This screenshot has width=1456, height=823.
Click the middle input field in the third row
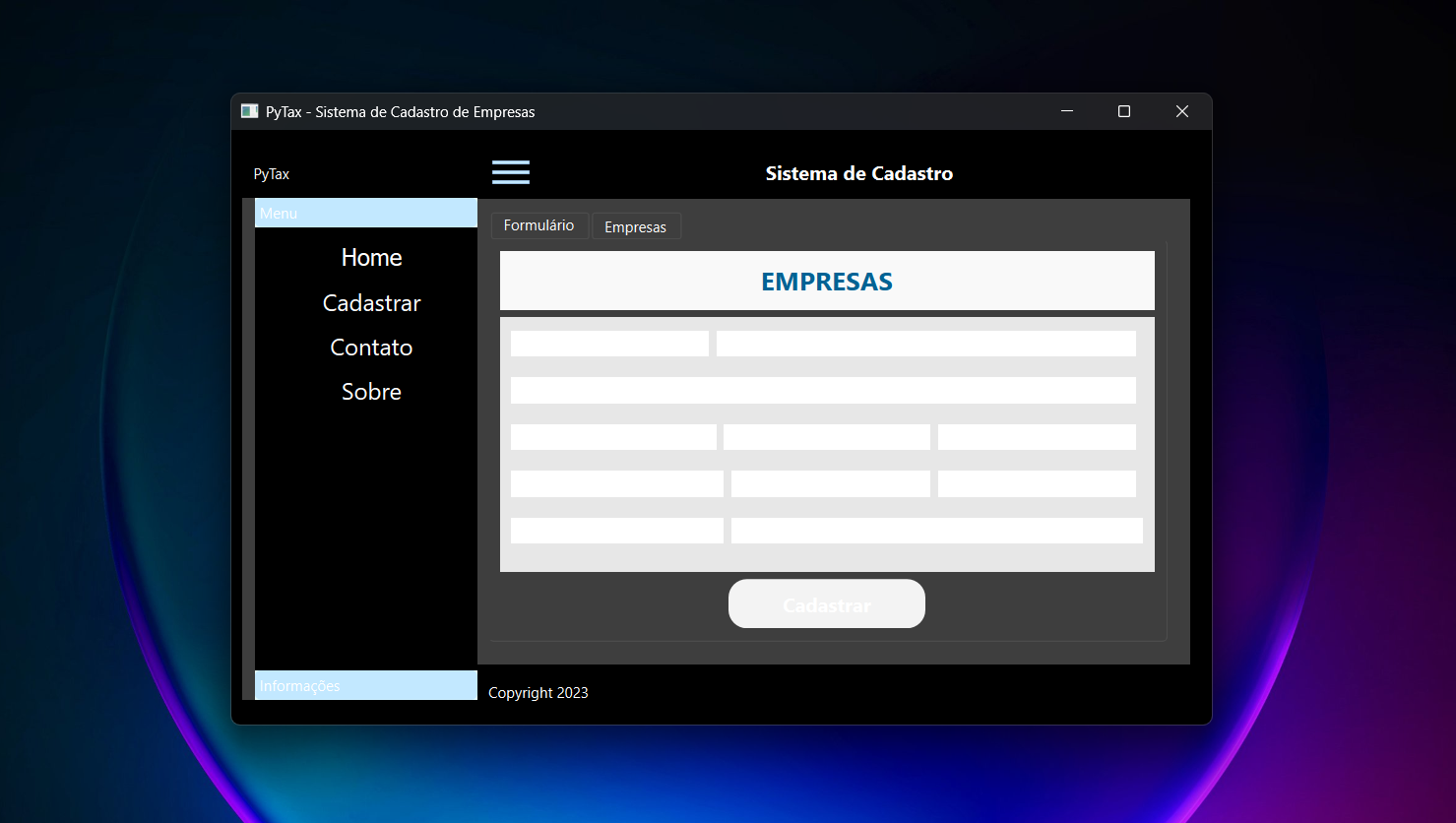826,436
